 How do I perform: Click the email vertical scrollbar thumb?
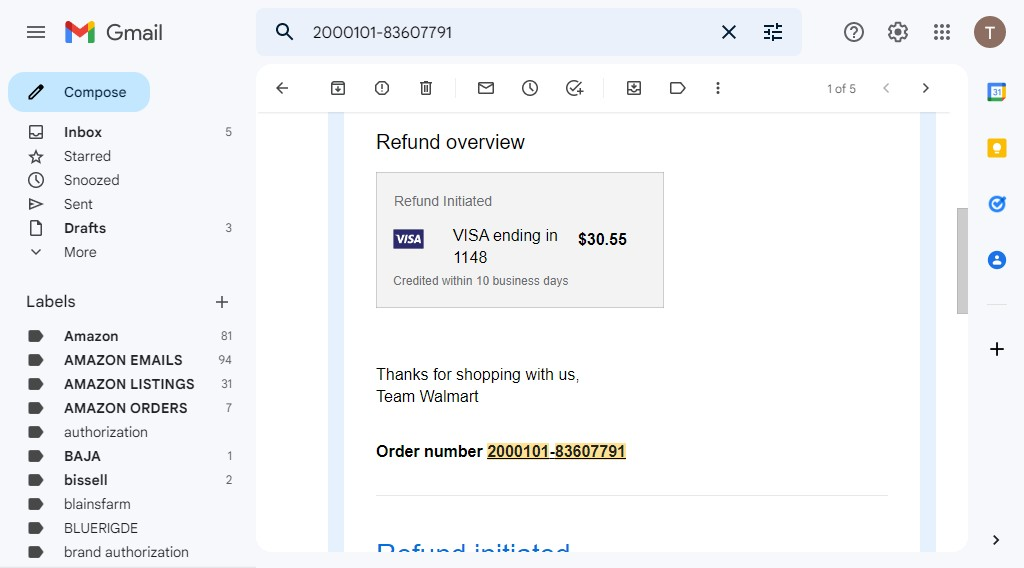pyautogui.click(x=962, y=261)
